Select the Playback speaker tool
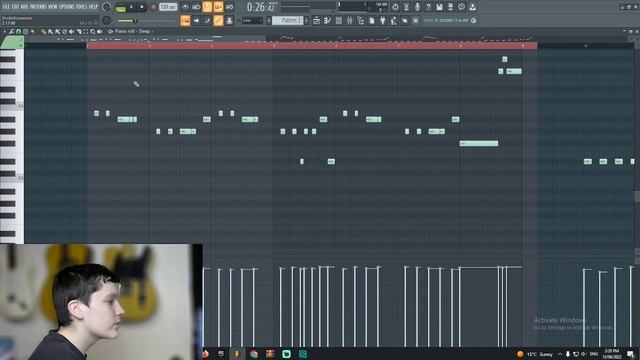Image resolution: width=640 pixels, height=360 pixels. point(100,31)
